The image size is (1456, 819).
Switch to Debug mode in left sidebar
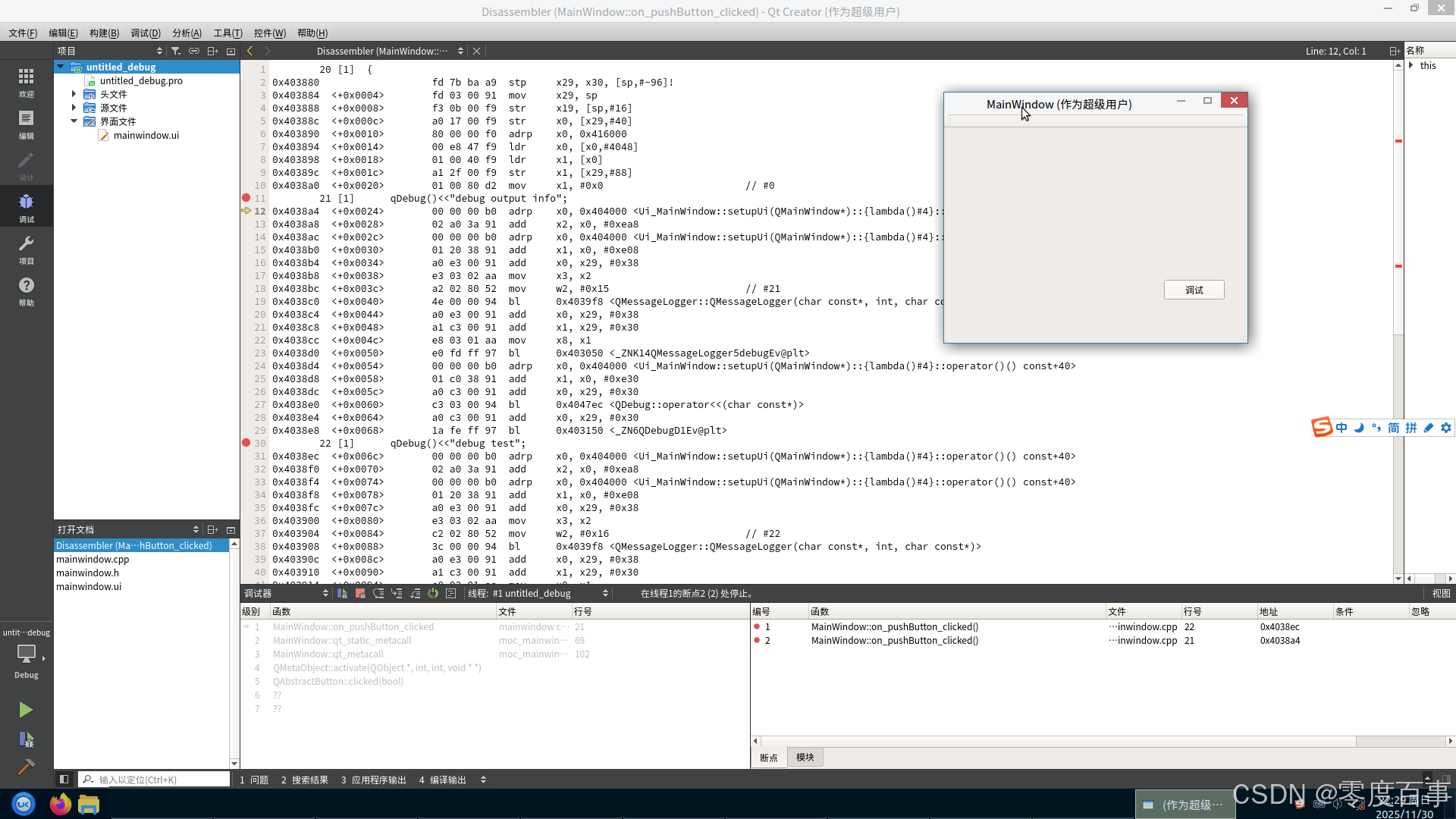coord(26,206)
